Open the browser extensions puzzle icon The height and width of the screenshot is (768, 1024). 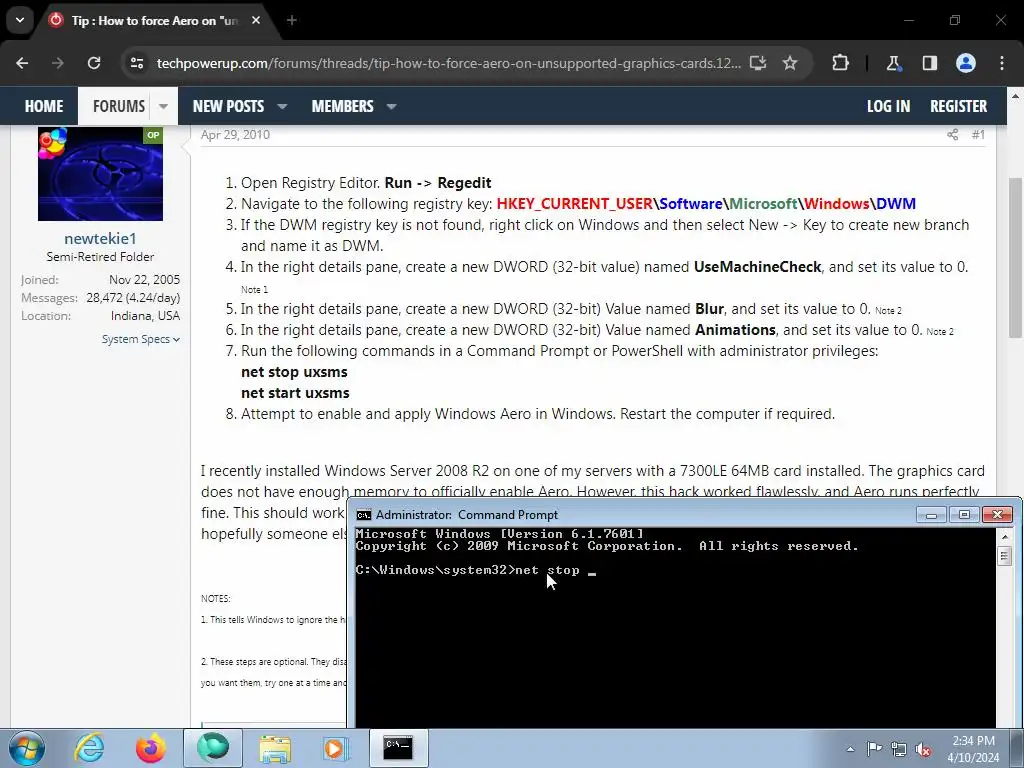point(840,63)
